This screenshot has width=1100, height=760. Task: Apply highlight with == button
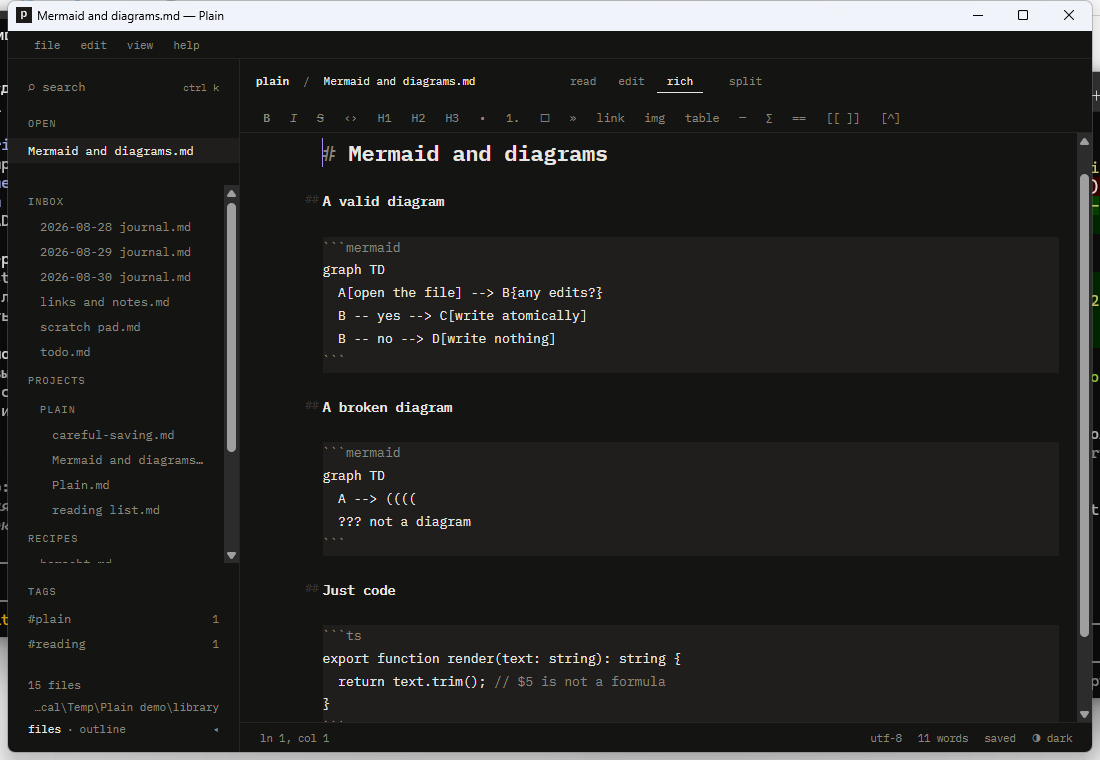[799, 118]
